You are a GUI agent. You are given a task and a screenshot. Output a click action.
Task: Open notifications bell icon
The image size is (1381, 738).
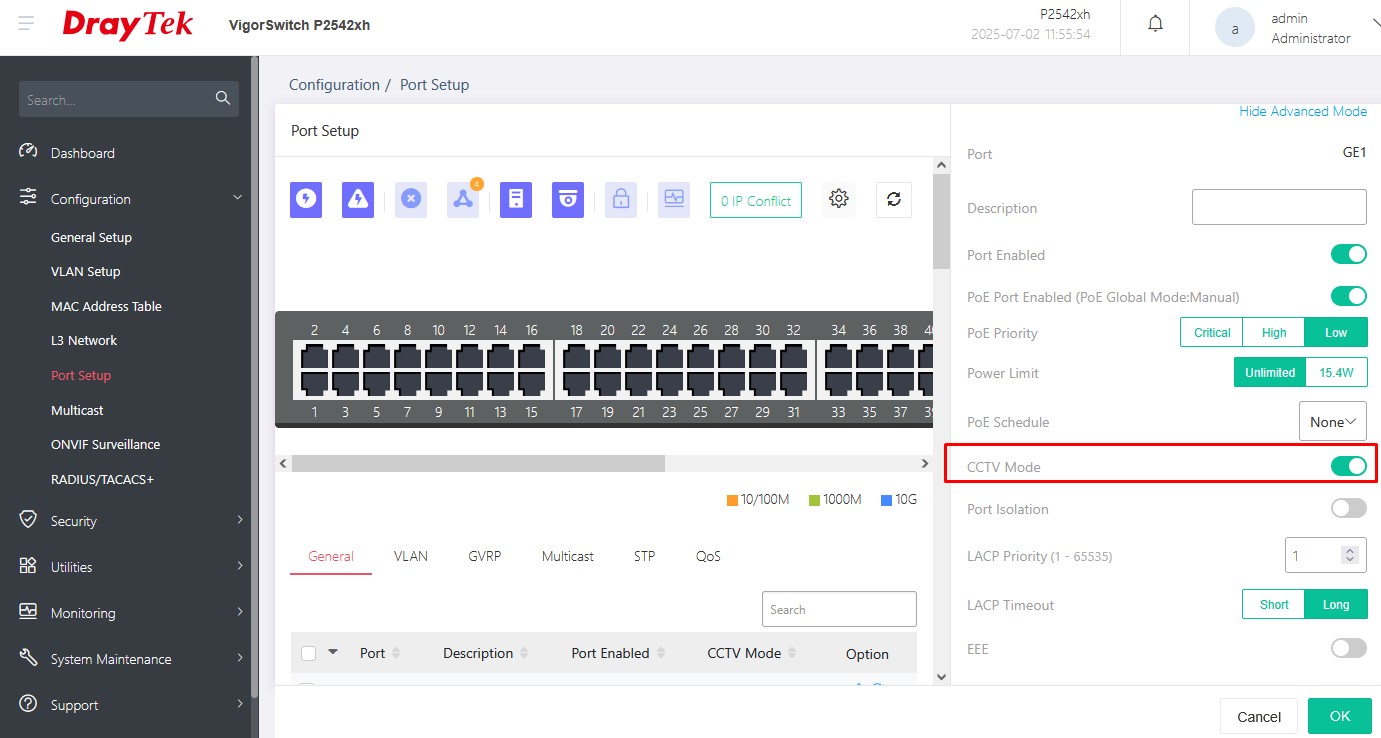1155,25
